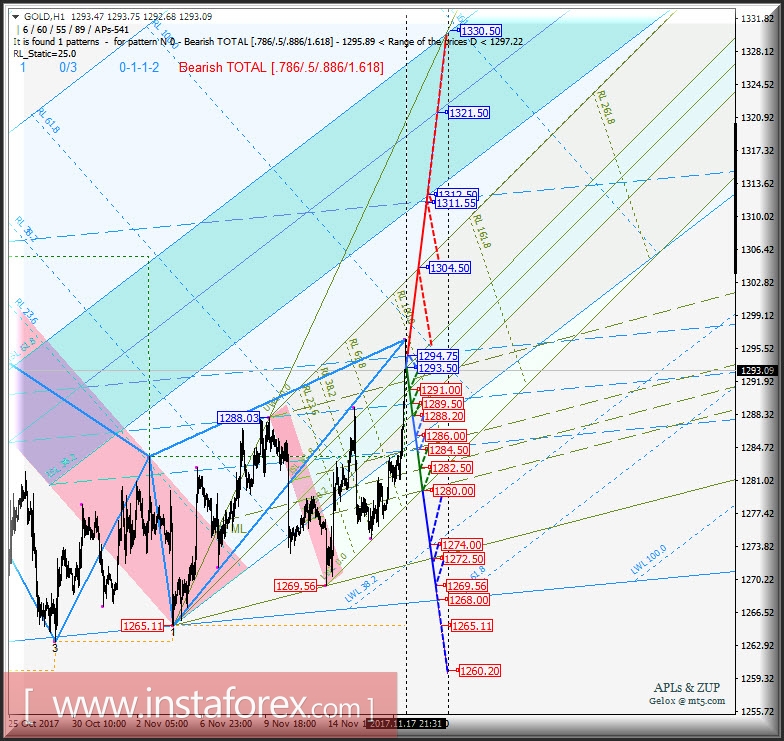
Task: Click the 2017.11.17 21:31 time marker
Action: pyautogui.click(x=406, y=724)
